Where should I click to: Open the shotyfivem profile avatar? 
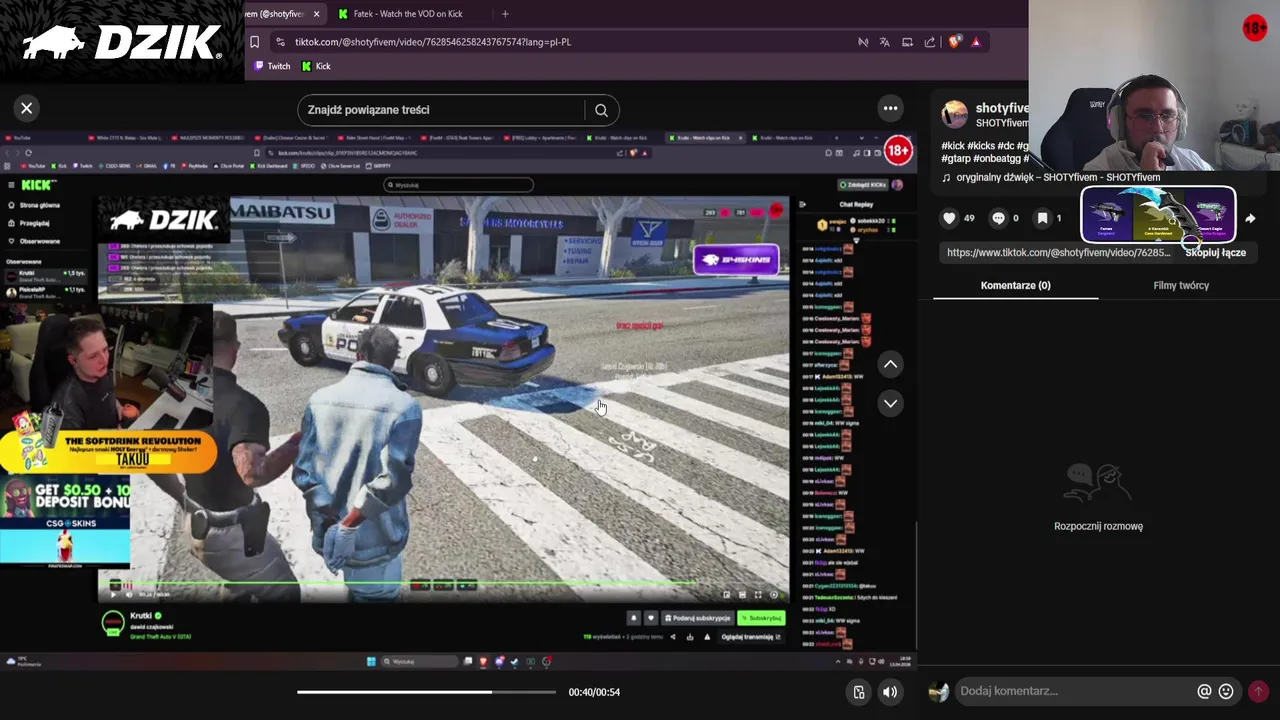point(955,114)
